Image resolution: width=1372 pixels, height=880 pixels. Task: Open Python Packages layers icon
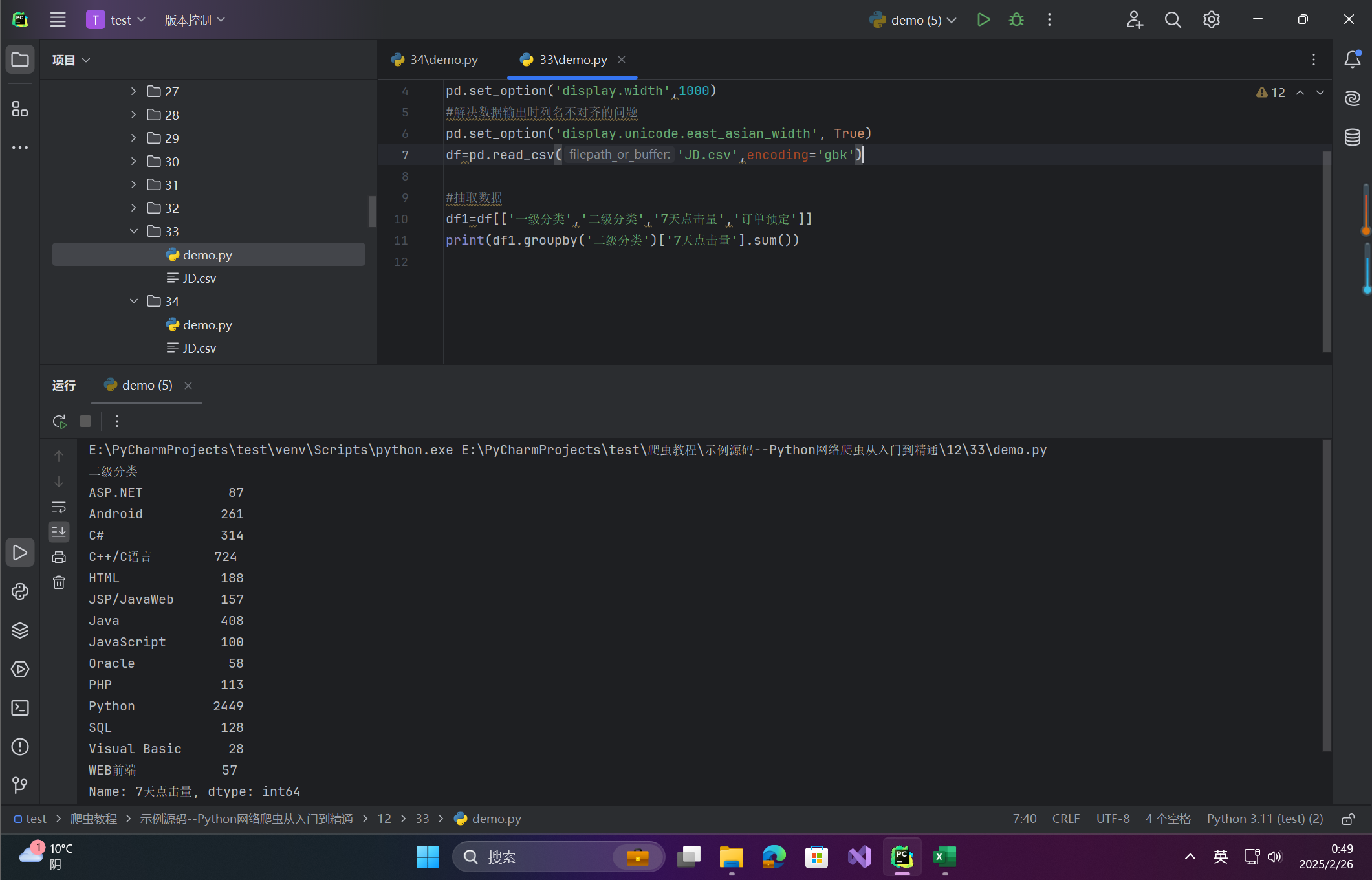pos(20,630)
